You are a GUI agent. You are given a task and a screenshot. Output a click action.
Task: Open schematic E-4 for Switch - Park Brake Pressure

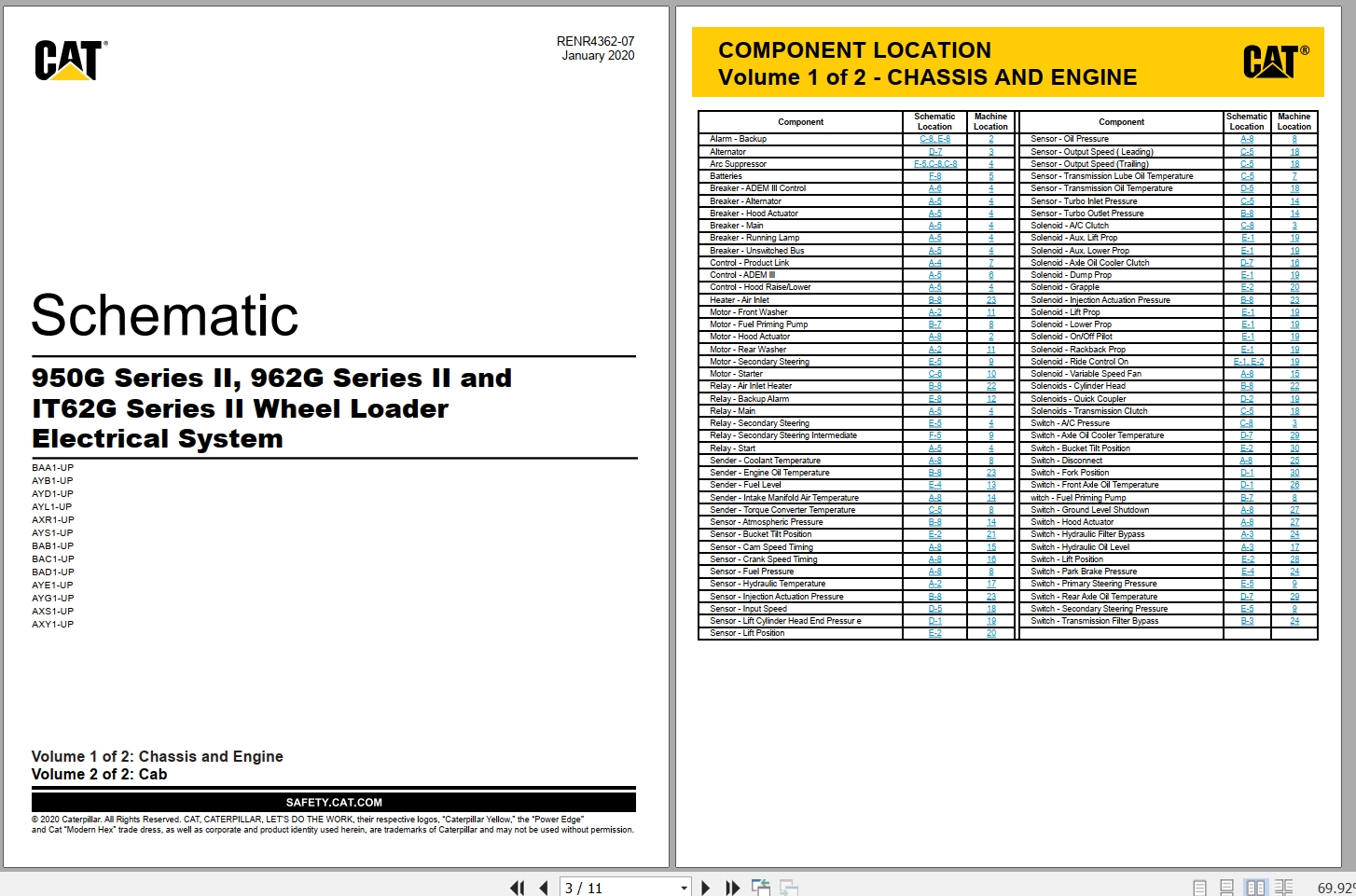click(1247, 572)
